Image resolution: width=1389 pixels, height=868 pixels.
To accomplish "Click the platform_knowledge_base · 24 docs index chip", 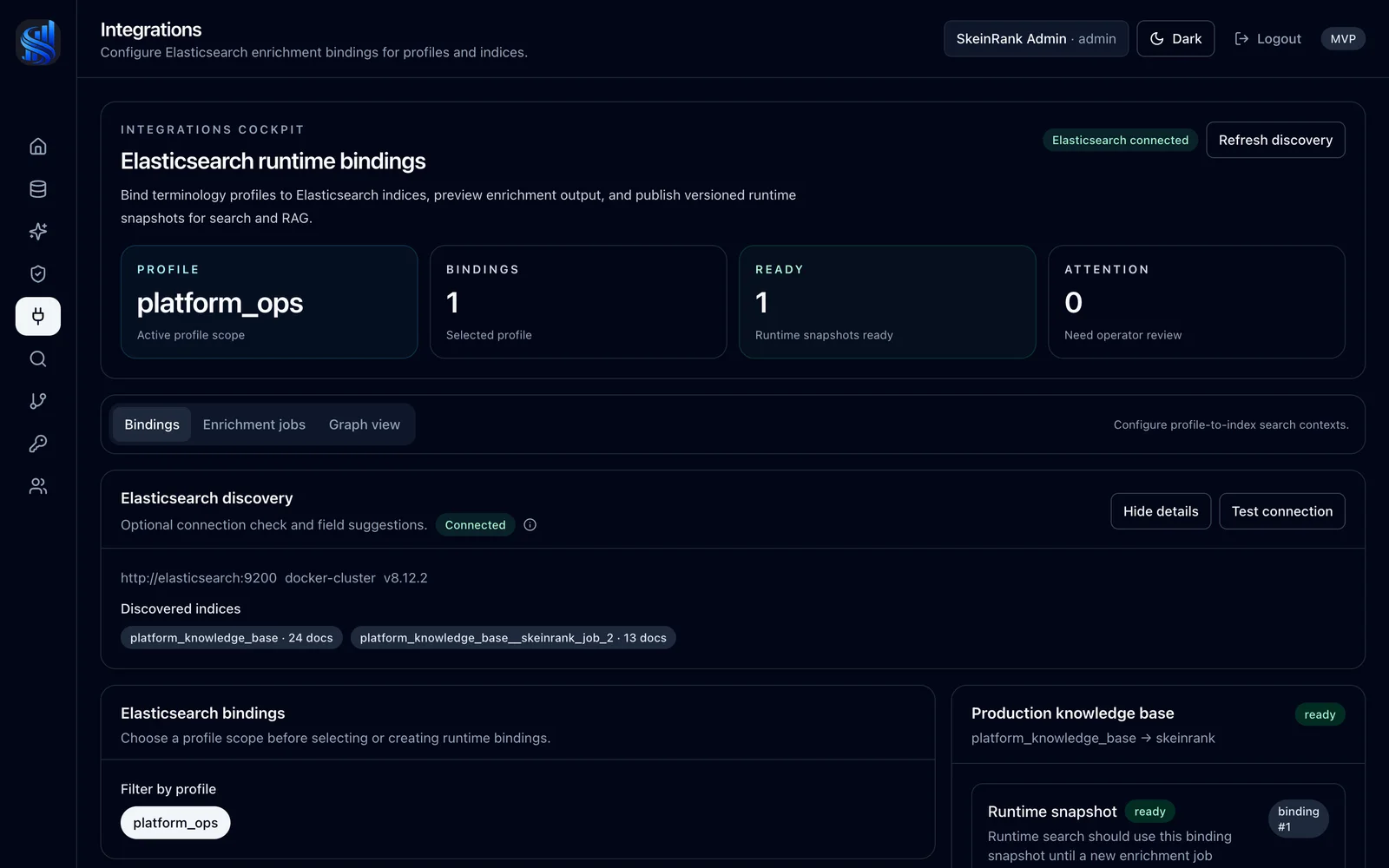I will pos(232,638).
